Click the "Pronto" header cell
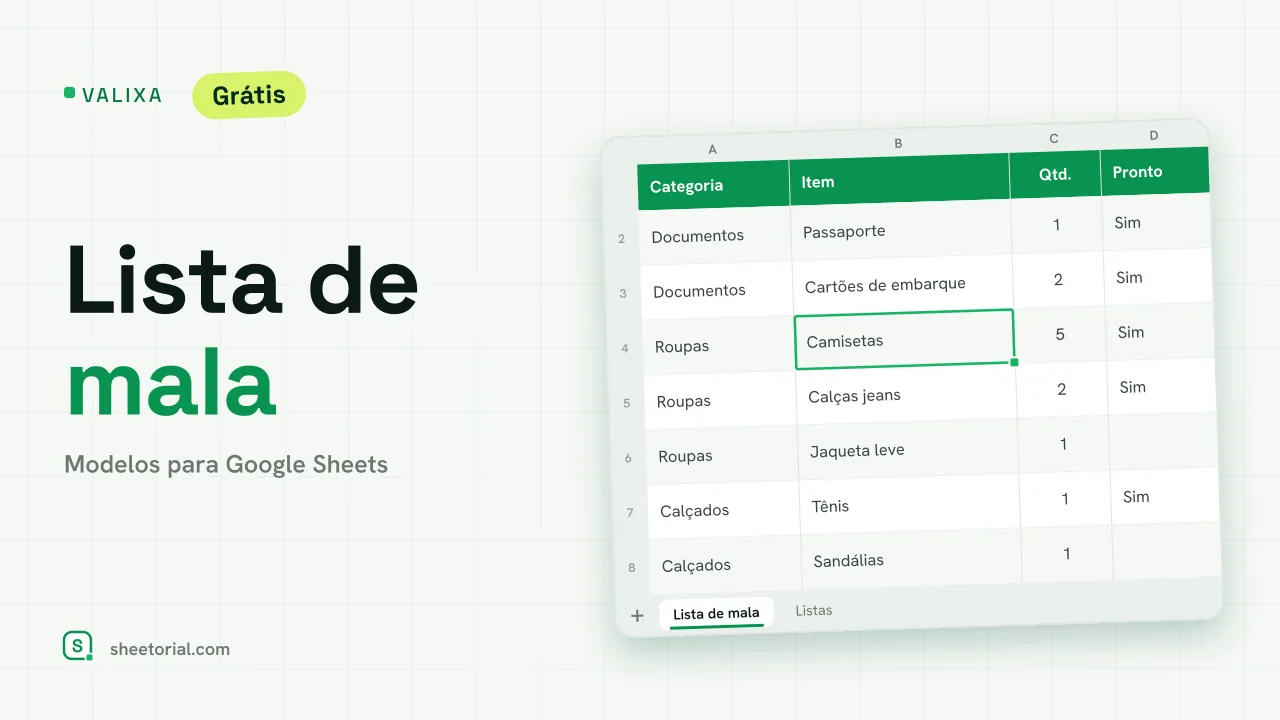Viewport: 1280px width, 720px height. (1155, 171)
